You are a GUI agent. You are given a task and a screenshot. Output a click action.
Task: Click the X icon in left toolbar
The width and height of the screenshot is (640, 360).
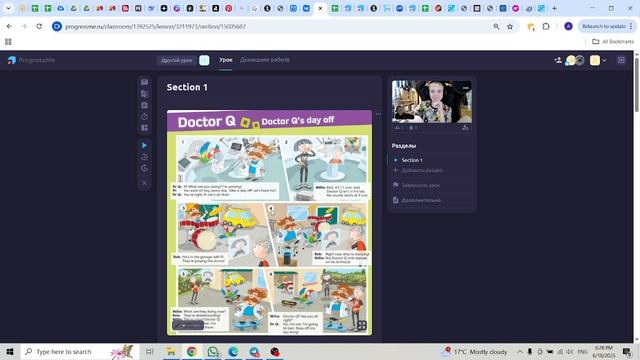pyautogui.click(x=144, y=183)
